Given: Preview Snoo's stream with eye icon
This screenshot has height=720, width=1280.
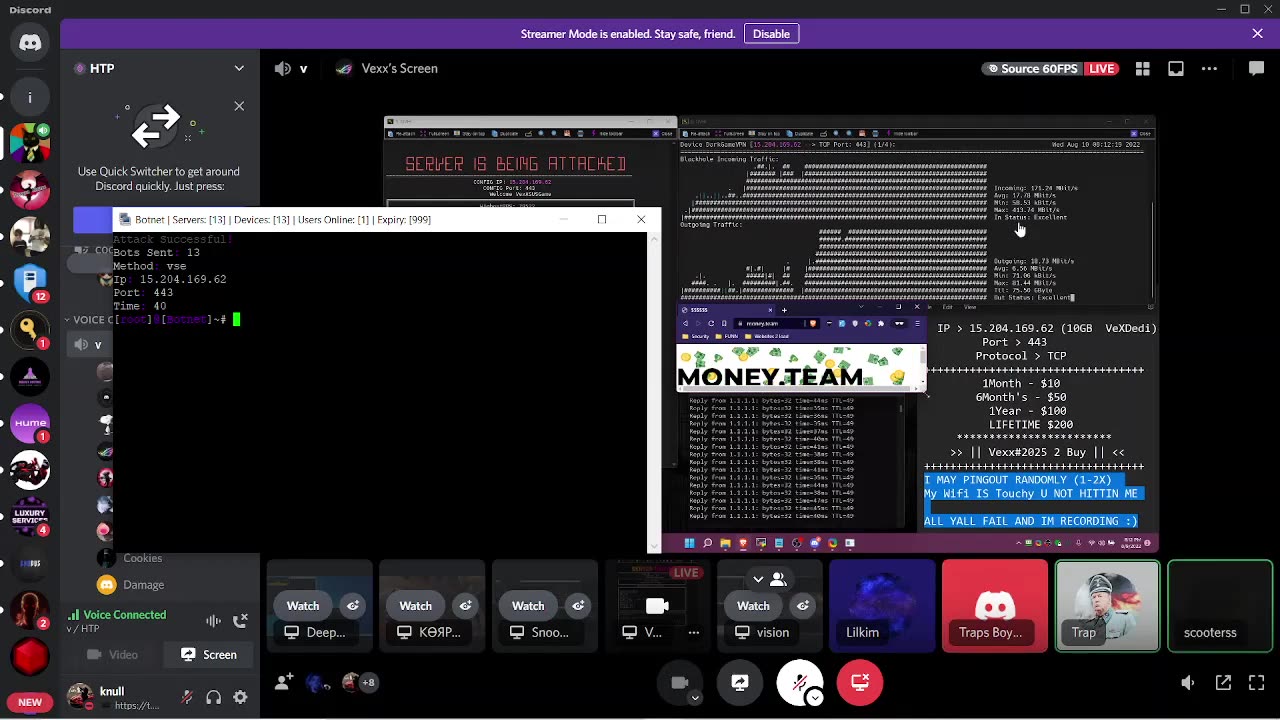Looking at the screenshot, I should [578, 606].
